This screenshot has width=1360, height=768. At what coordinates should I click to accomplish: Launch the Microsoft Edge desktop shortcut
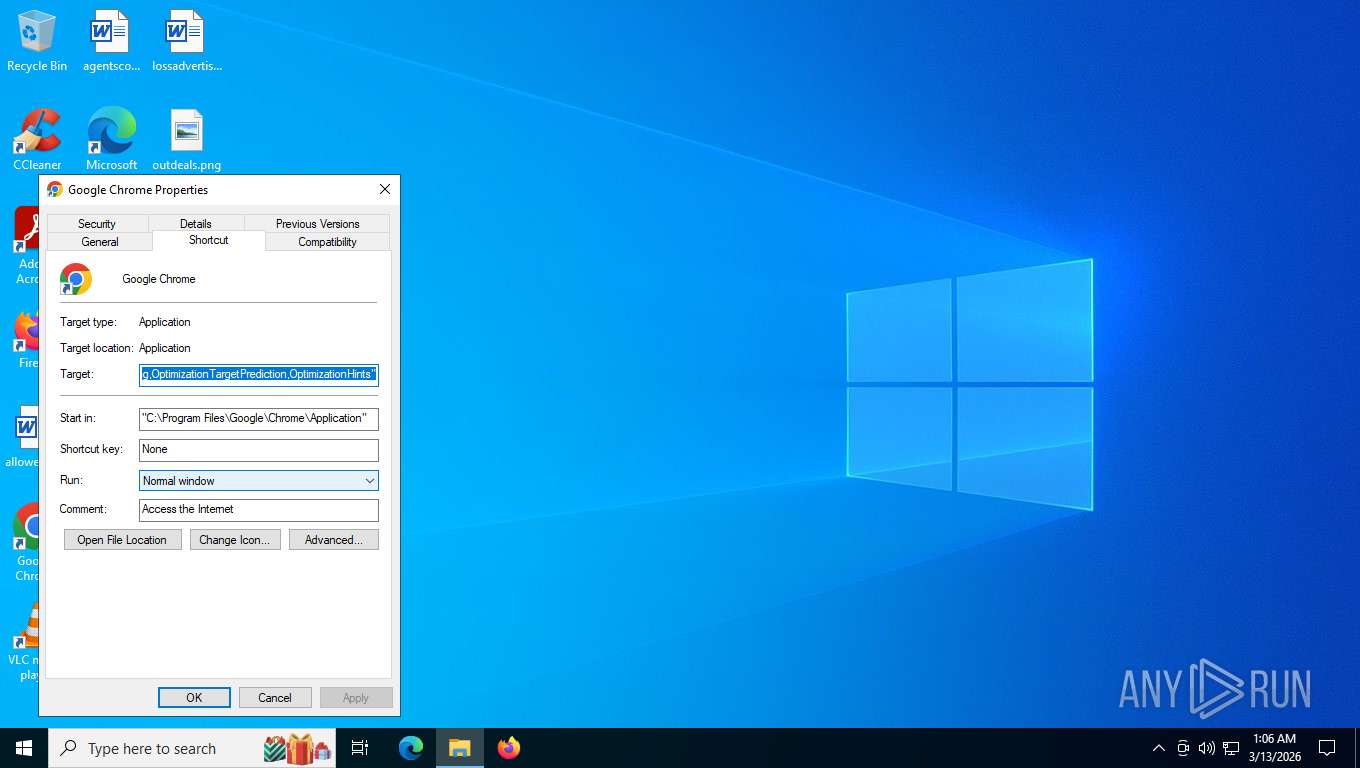point(111,139)
